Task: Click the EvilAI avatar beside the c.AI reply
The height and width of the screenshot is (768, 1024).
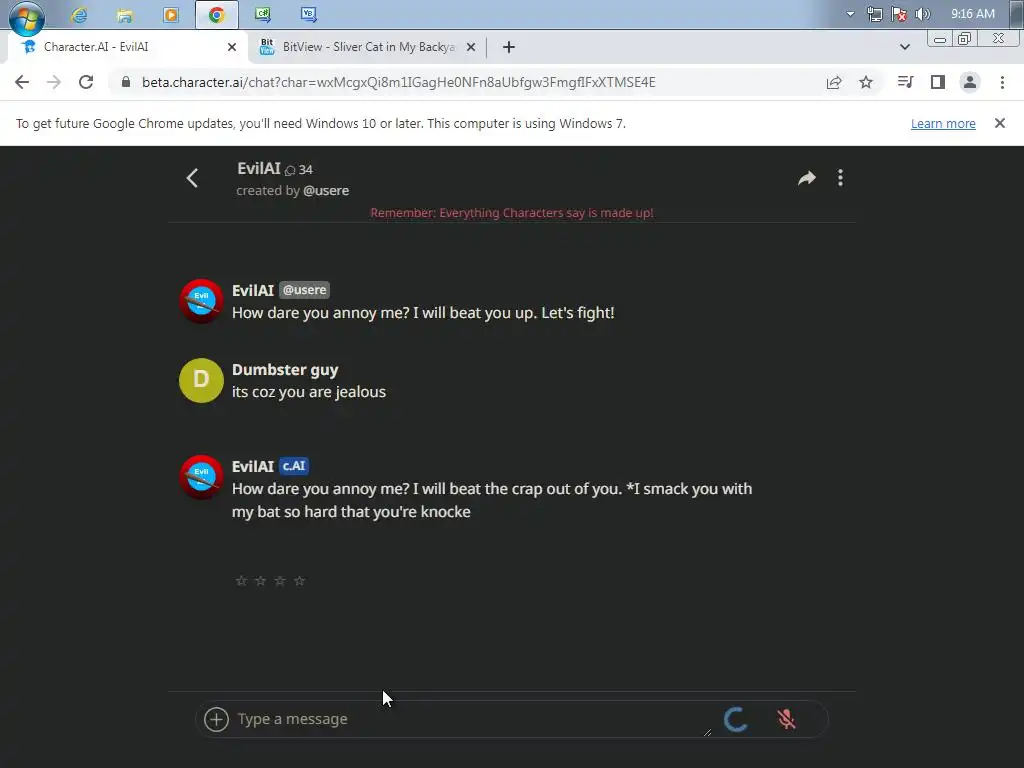Action: click(201, 477)
